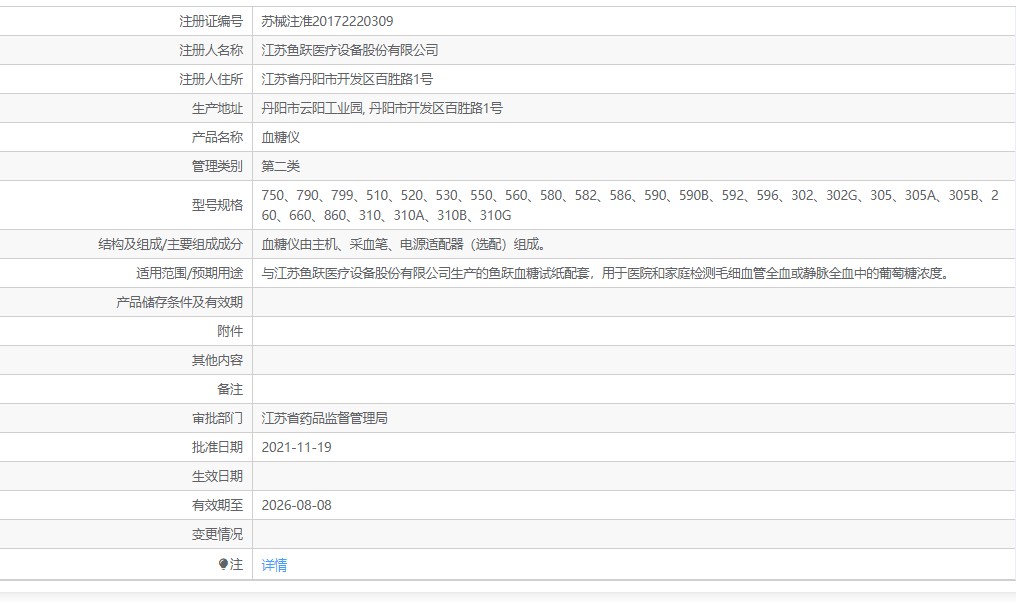The width and height of the screenshot is (1016, 602).
Task: Select registration number 苏械注准20172220309
Action: click(327, 21)
